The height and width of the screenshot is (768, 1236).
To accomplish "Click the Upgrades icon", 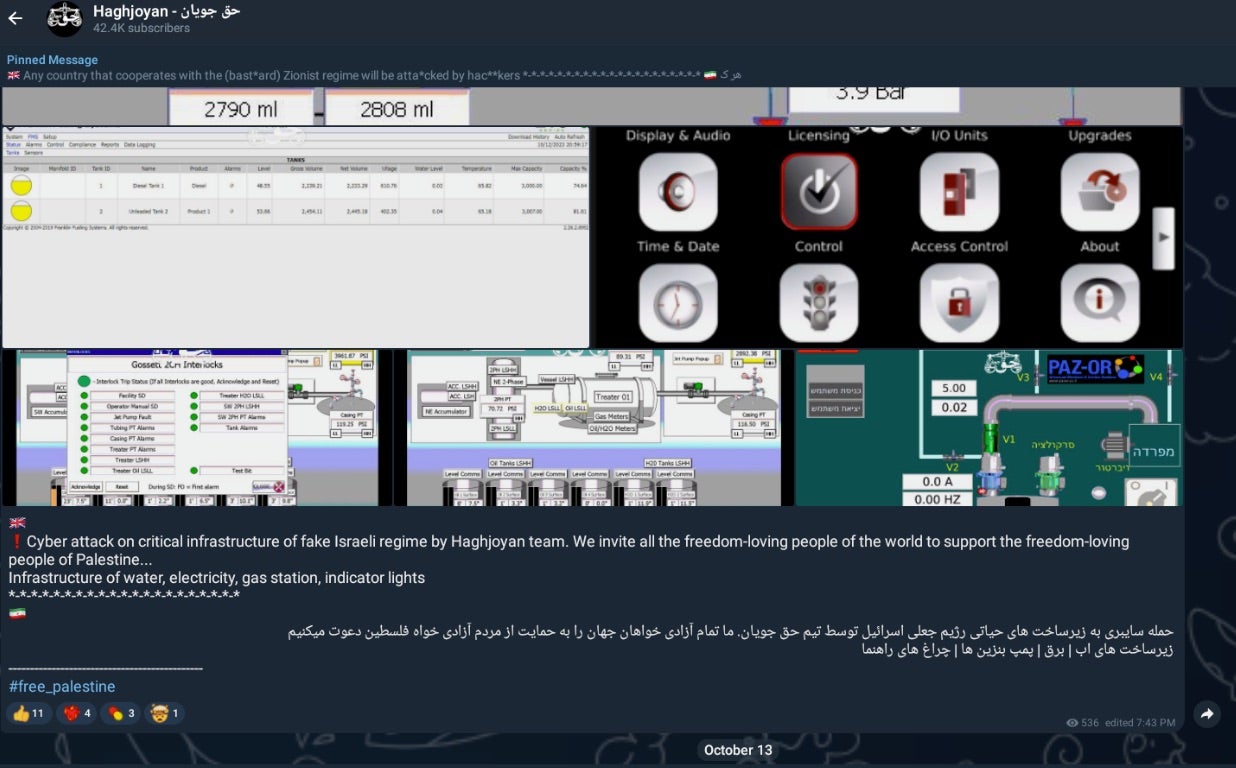I will pos(1099,192).
